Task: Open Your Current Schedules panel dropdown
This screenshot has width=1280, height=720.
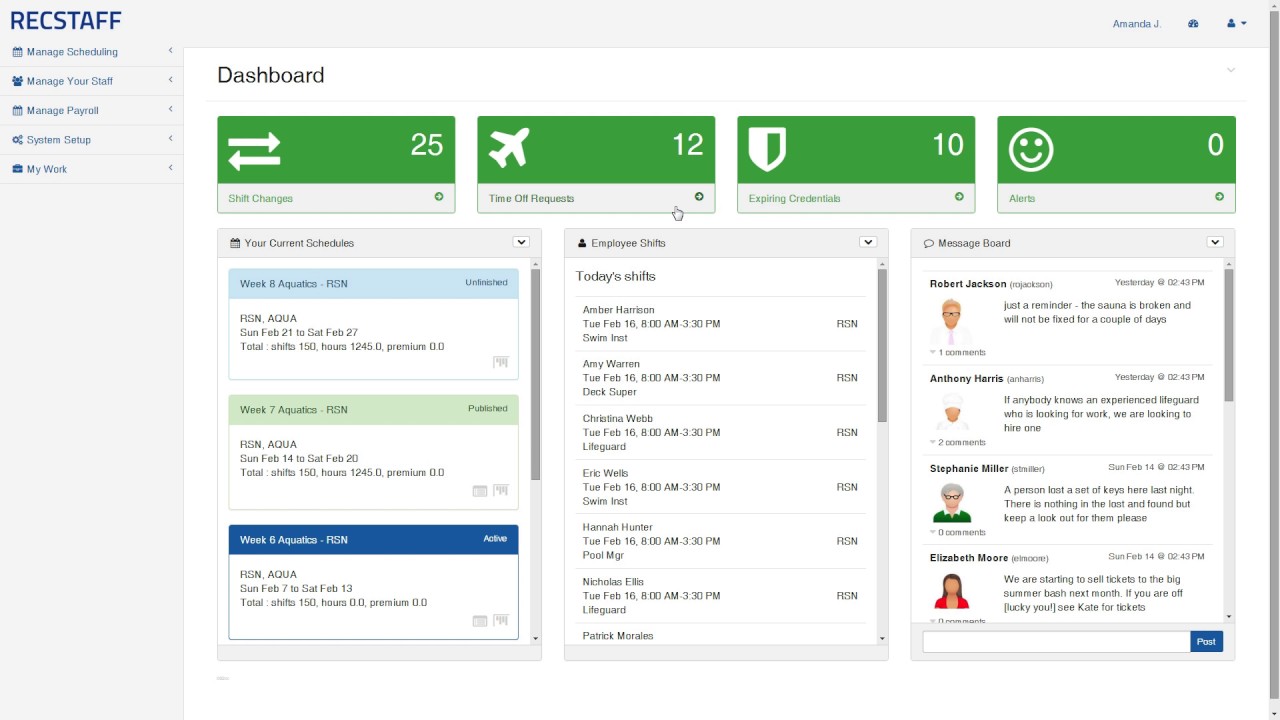Action: (521, 242)
